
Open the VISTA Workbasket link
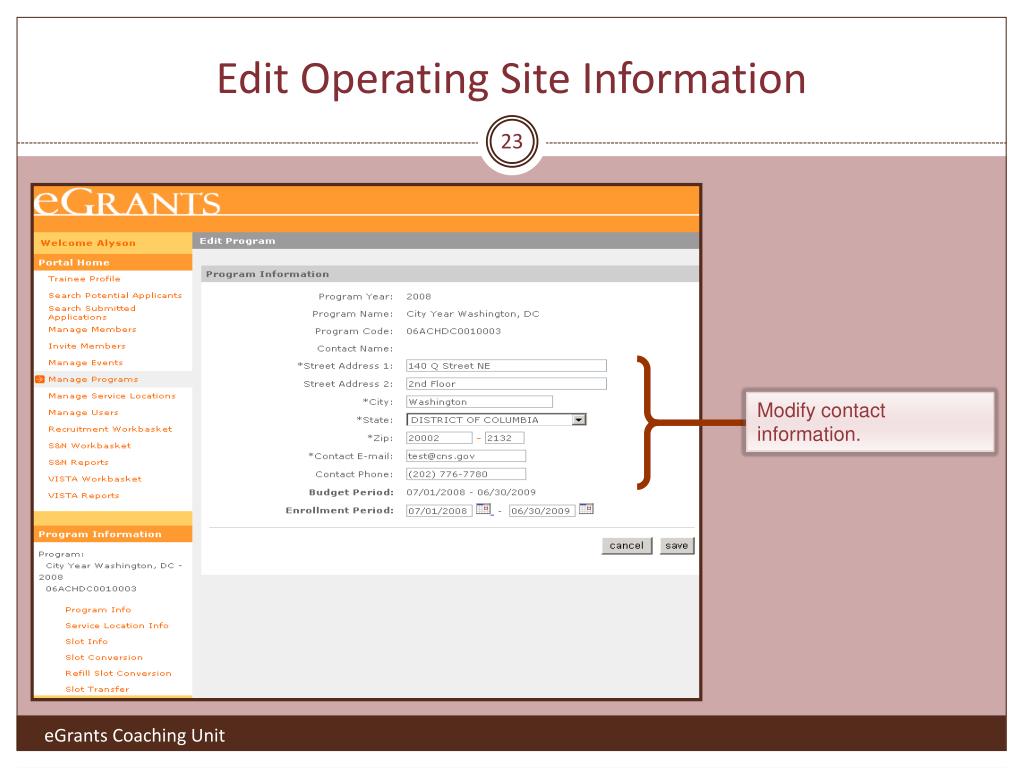(95, 479)
